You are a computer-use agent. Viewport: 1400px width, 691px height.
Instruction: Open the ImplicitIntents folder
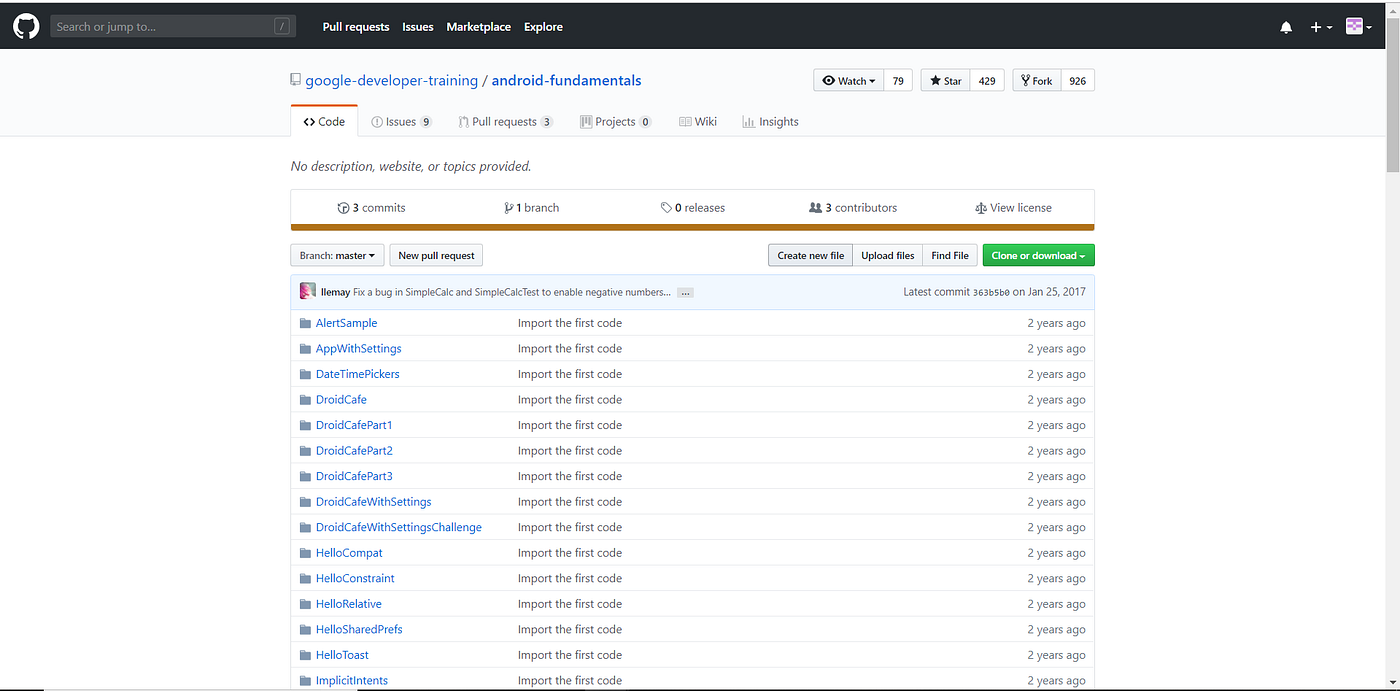click(x=352, y=680)
